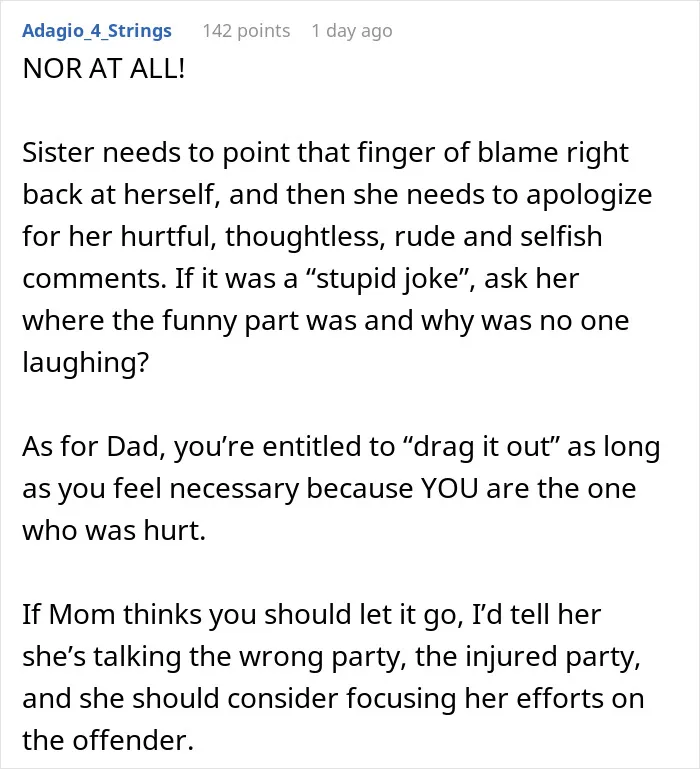Click the word apologize in the comment
This screenshot has height=769, width=700.
pos(589,195)
